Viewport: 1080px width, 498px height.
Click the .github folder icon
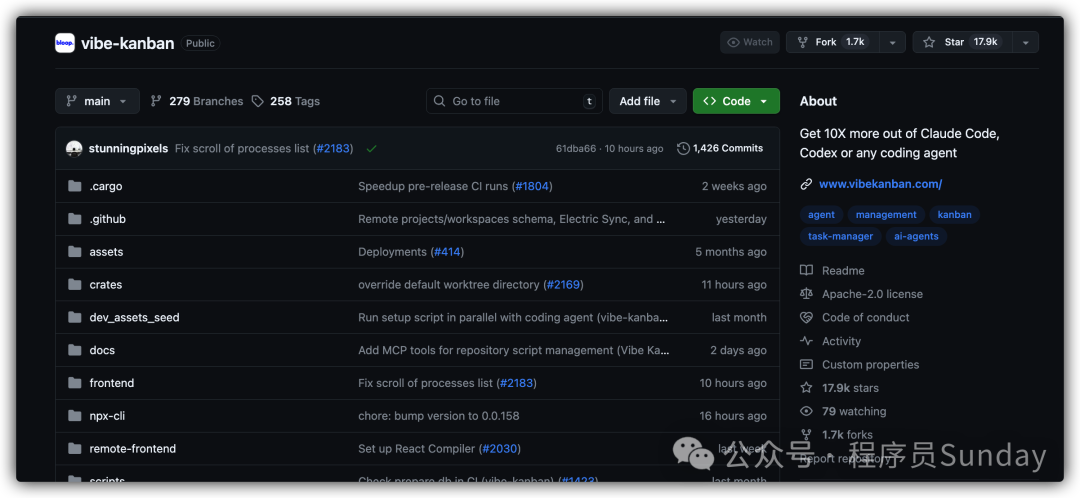tap(74, 219)
